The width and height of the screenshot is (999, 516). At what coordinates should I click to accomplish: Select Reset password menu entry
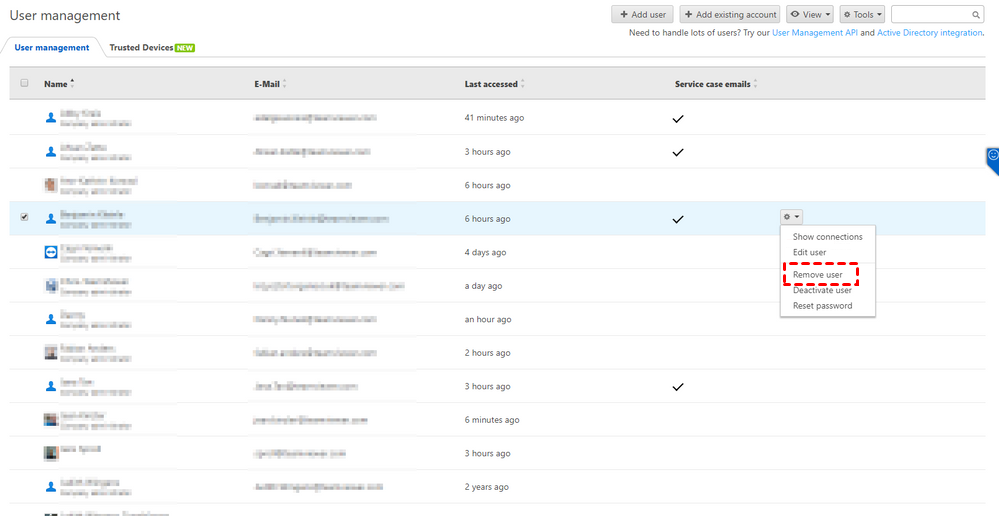click(x=822, y=306)
